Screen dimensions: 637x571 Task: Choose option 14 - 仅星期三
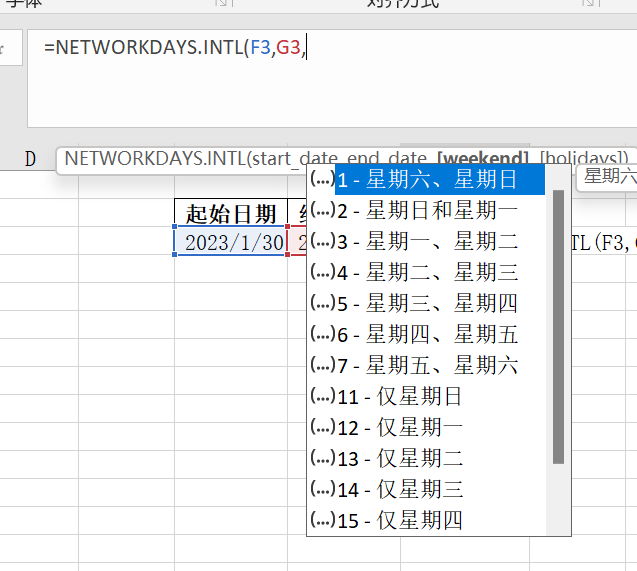point(427,489)
